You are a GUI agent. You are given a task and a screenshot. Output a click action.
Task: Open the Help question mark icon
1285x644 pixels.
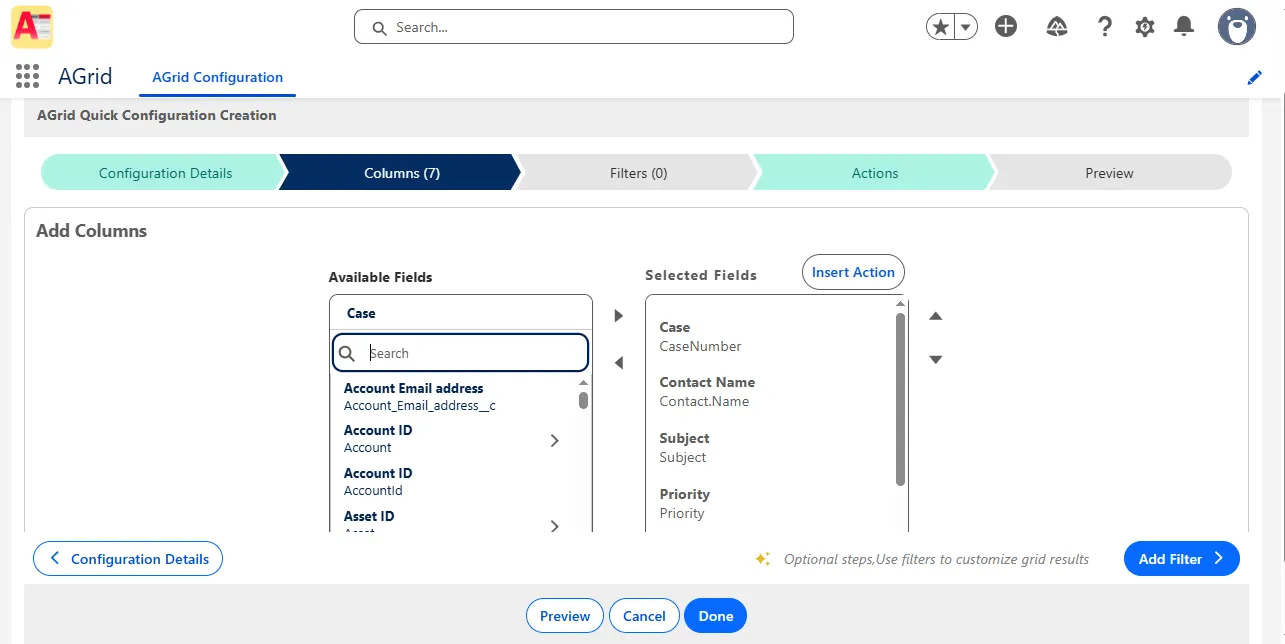coord(1105,27)
